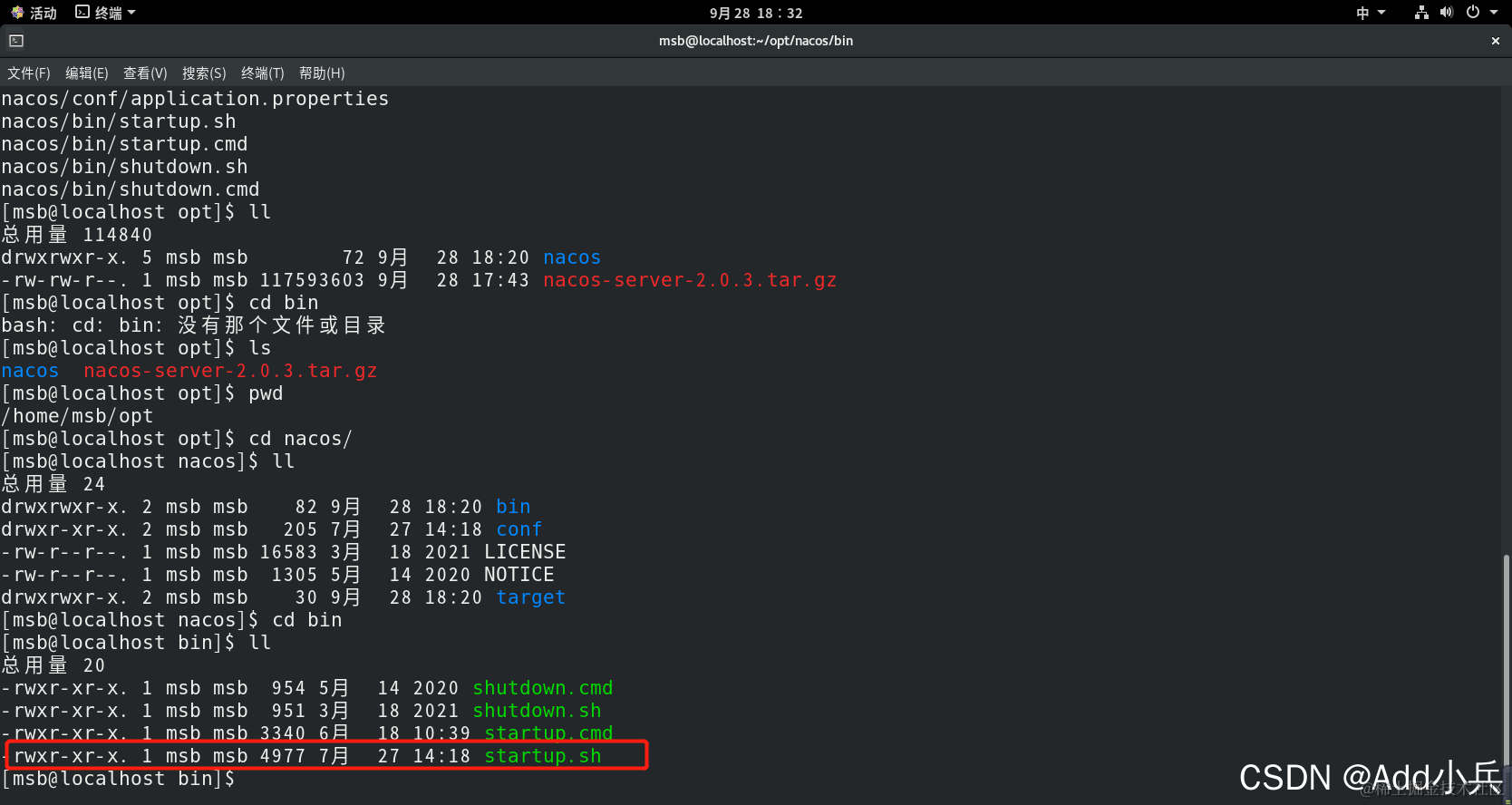Expand the system menu arrow
This screenshot has height=805, width=1512.
pyautogui.click(x=1494, y=13)
